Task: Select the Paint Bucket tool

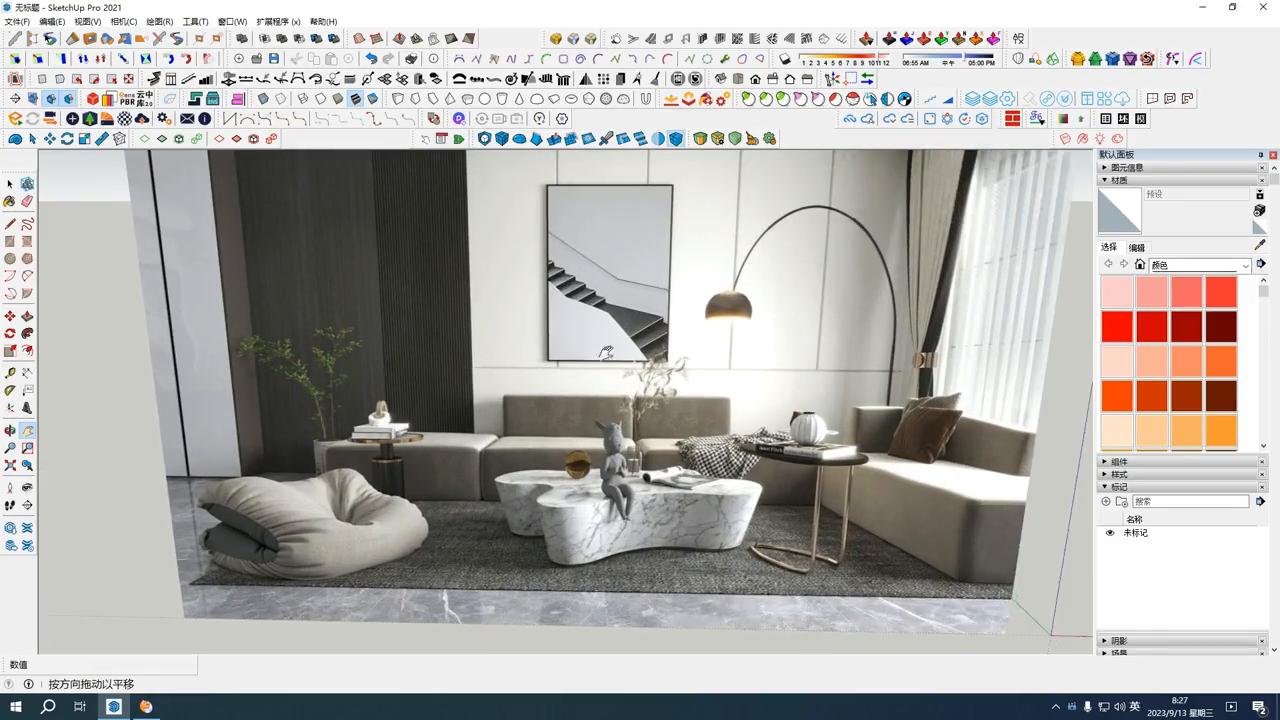Action: tap(8, 201)
